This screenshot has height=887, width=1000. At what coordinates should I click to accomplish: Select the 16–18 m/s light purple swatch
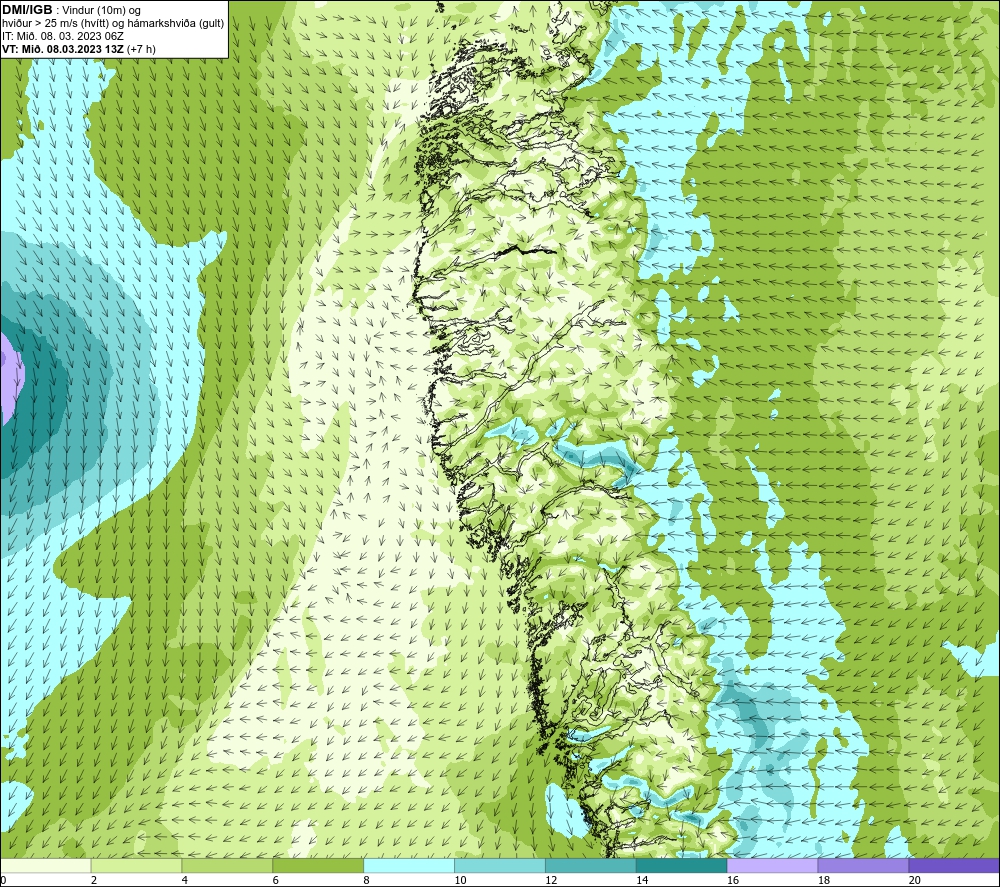point(772,865)
